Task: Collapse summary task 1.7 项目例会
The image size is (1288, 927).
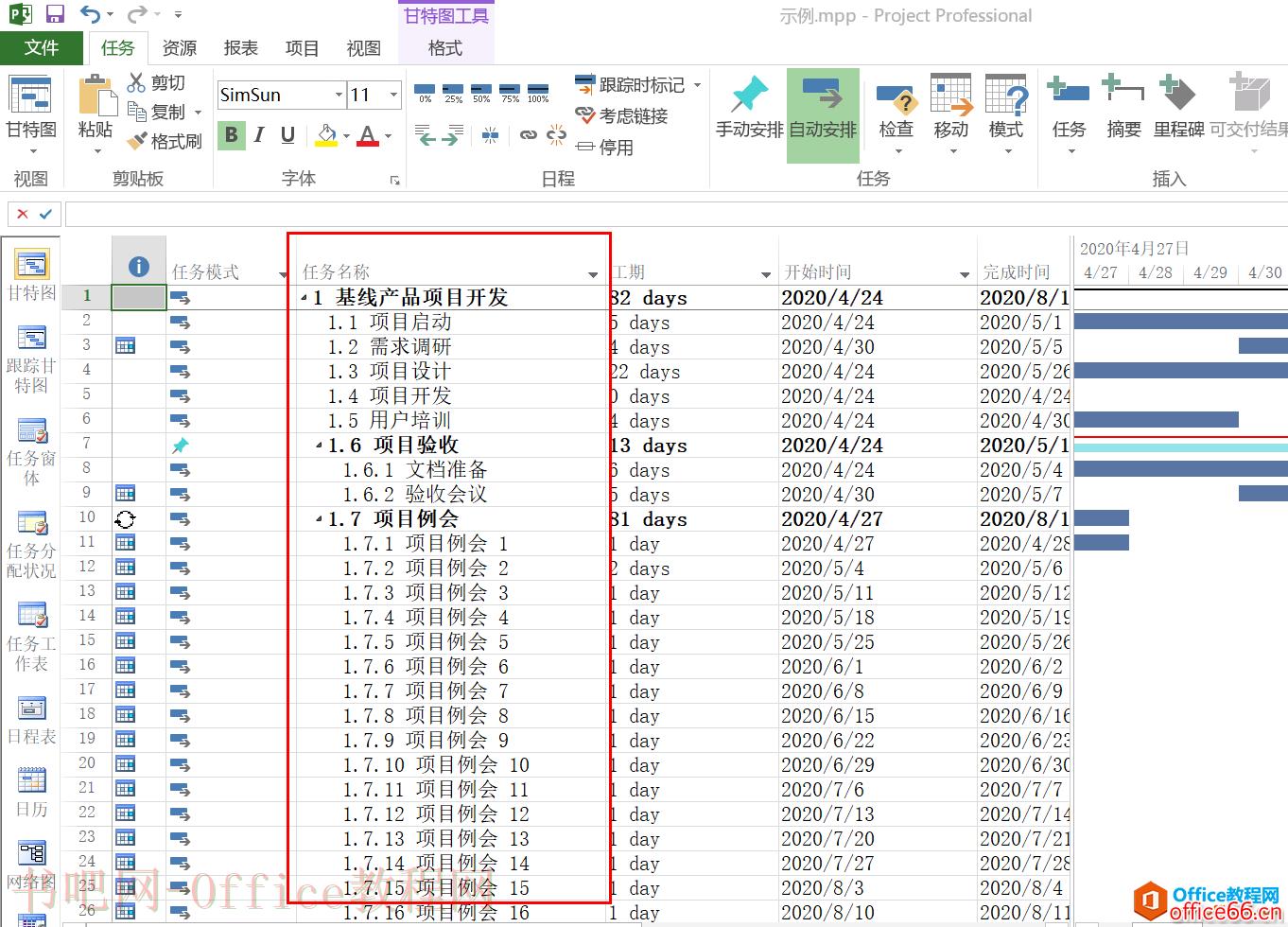Action: pos(320,519)
